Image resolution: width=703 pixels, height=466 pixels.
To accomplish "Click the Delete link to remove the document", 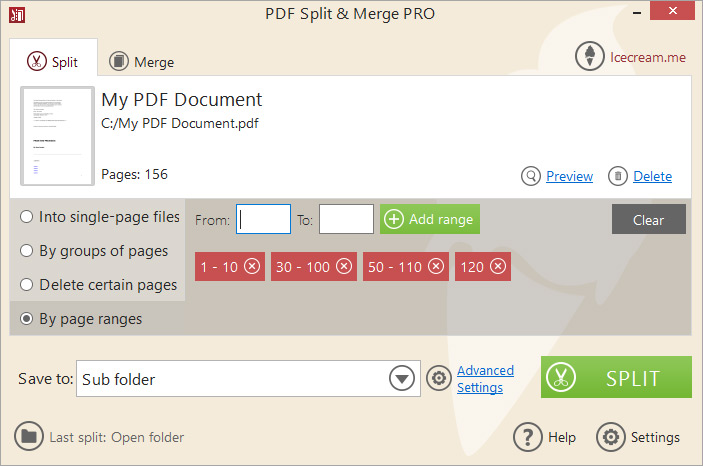I will pos(652,176).
